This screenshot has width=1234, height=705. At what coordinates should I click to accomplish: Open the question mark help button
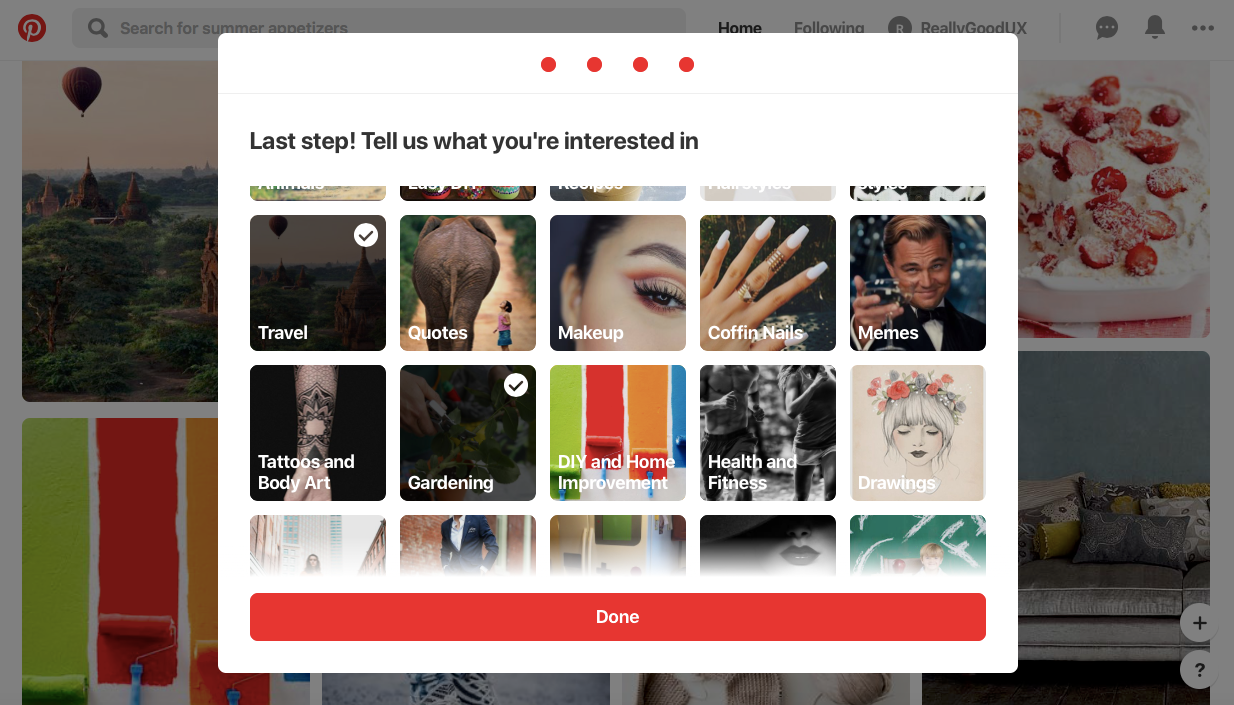pos(1200,670)
